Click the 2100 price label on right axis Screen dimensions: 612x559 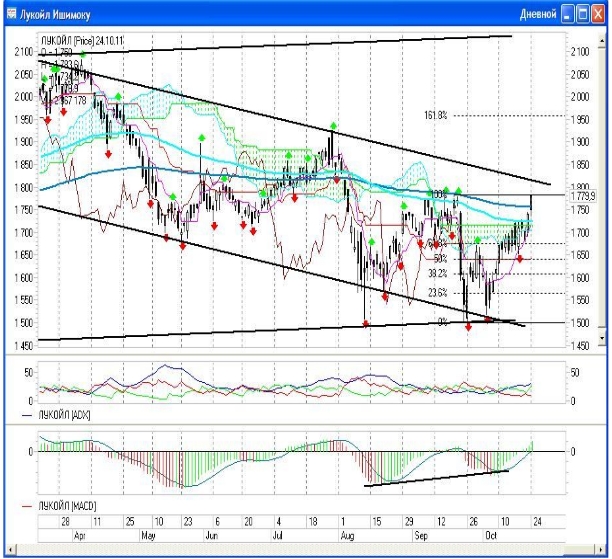(580, 52)
